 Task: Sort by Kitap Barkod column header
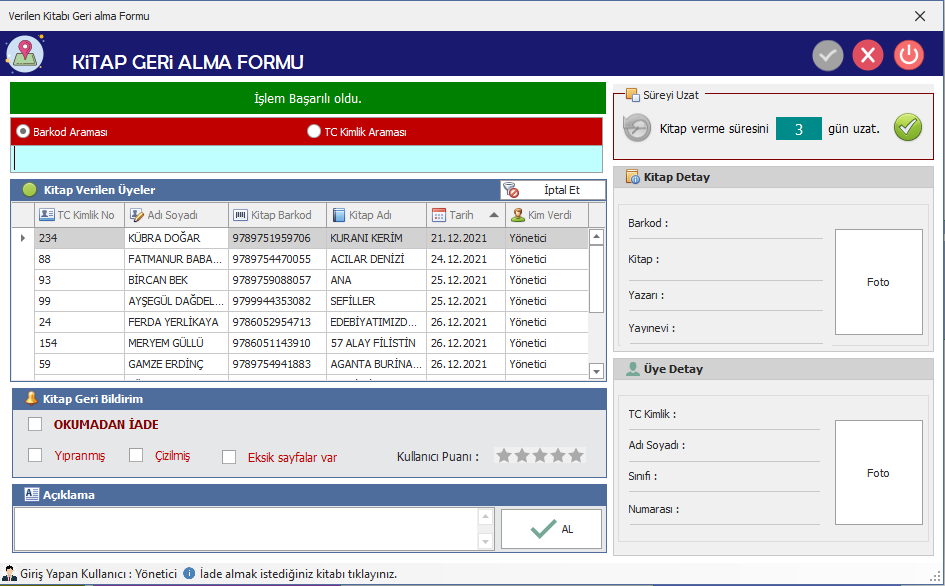[277, 215]
